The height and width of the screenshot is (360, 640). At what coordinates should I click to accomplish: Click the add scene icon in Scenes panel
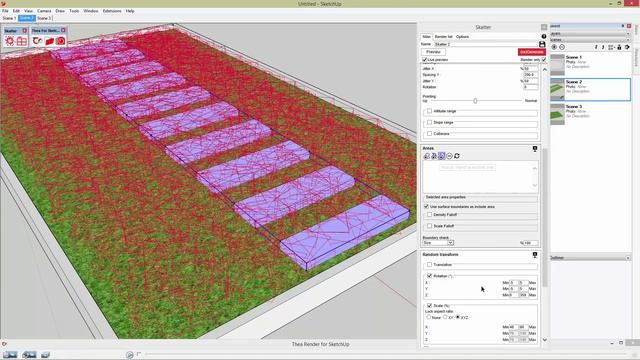[554, 47]
